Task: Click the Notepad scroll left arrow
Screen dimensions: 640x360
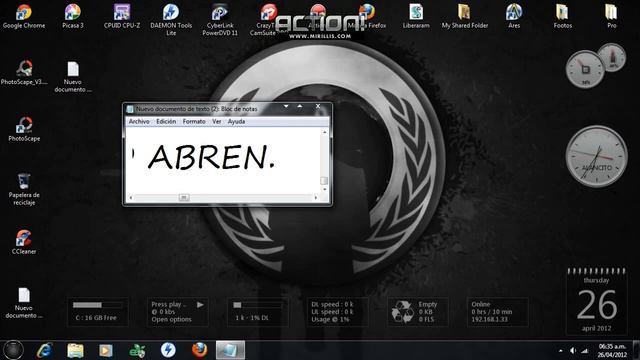Action: (x=131, y=198)
